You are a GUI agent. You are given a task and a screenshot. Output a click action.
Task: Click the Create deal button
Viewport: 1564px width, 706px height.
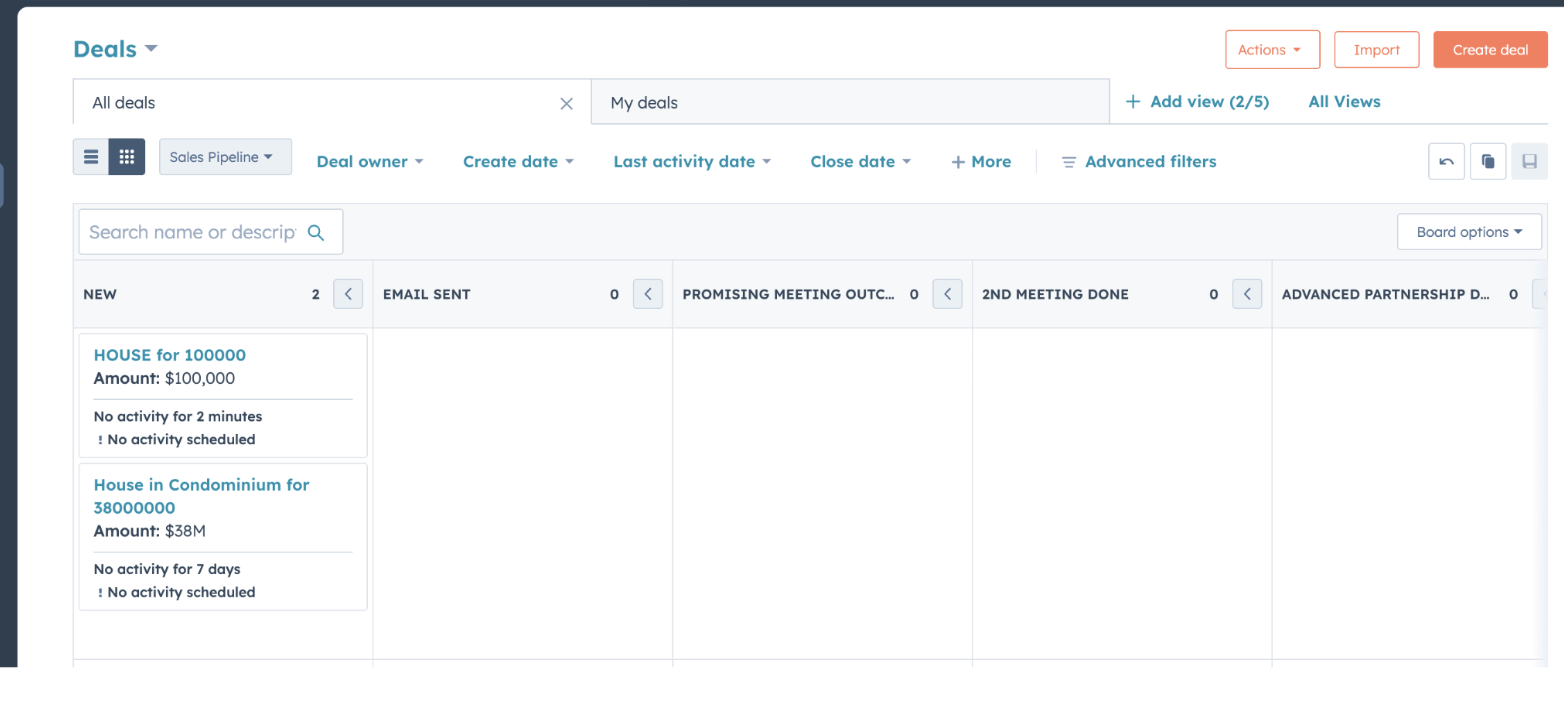[x=1490, y=49]
